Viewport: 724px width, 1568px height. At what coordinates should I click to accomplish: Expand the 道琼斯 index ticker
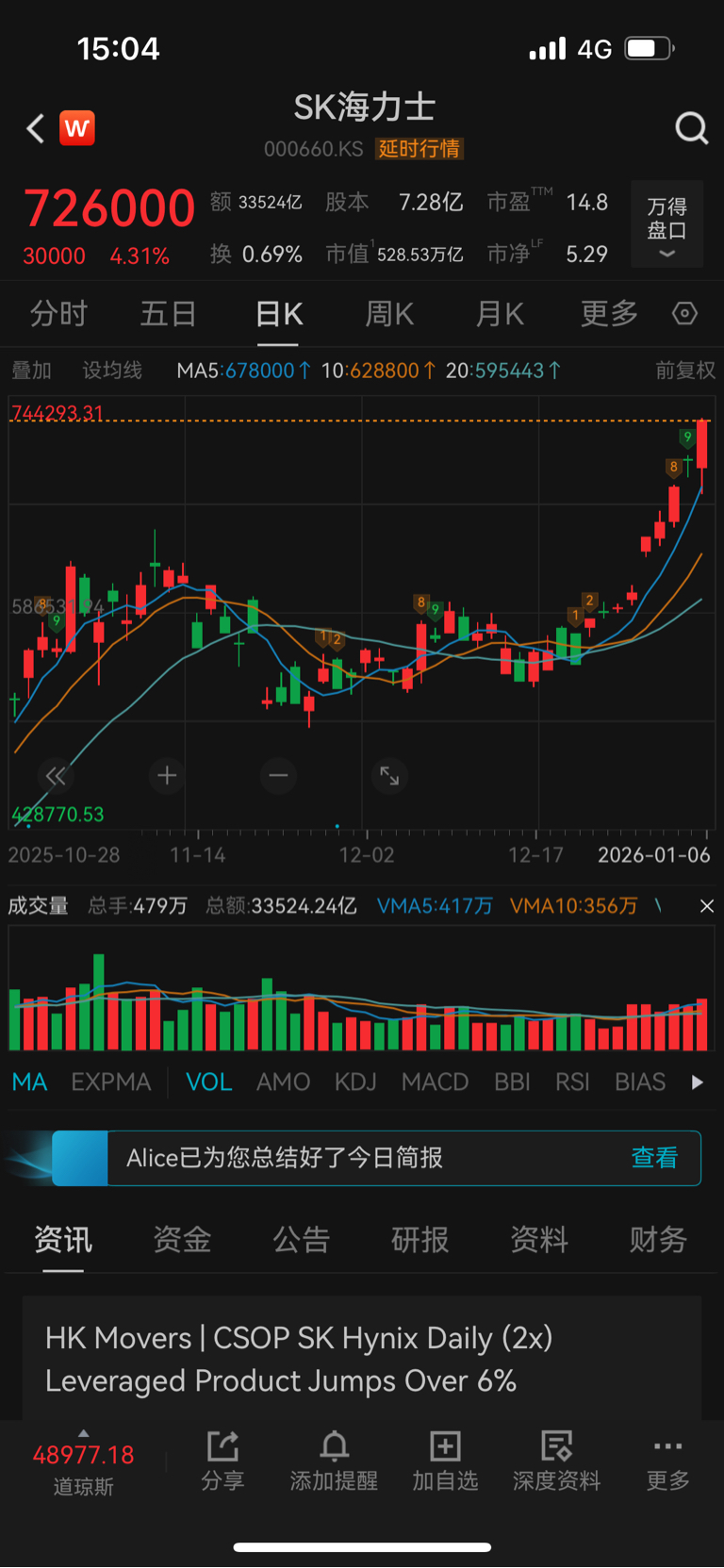[83, 1462]
